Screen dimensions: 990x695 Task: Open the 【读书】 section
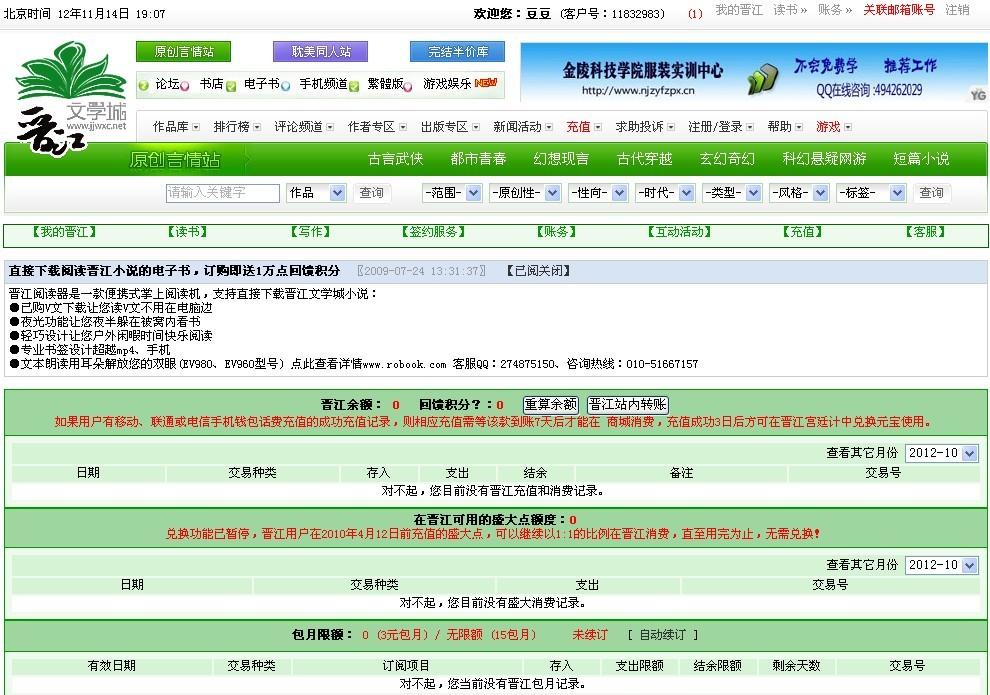tap(188, 232)
